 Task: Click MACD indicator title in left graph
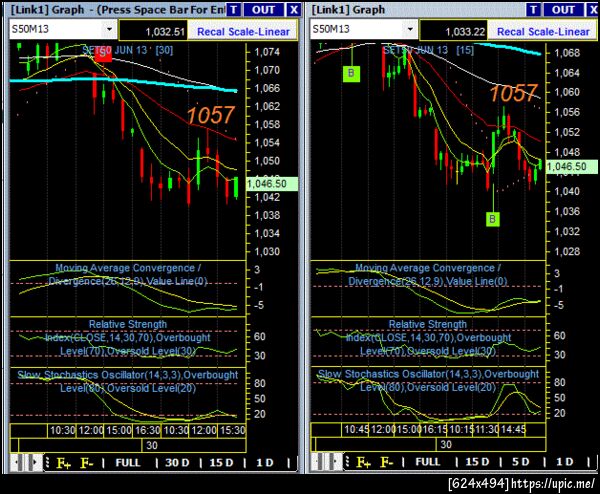coord(128,275)
